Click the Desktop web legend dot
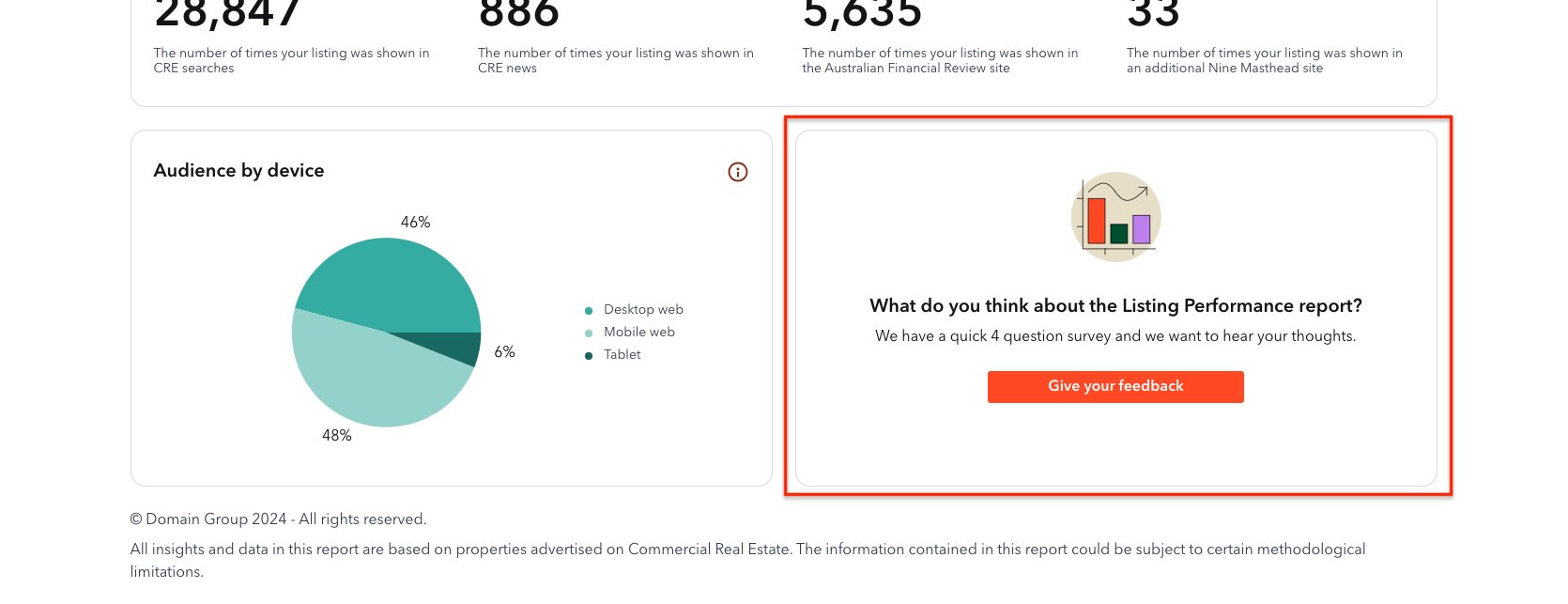Screen dimensions: 1568x604 (589, 311)
